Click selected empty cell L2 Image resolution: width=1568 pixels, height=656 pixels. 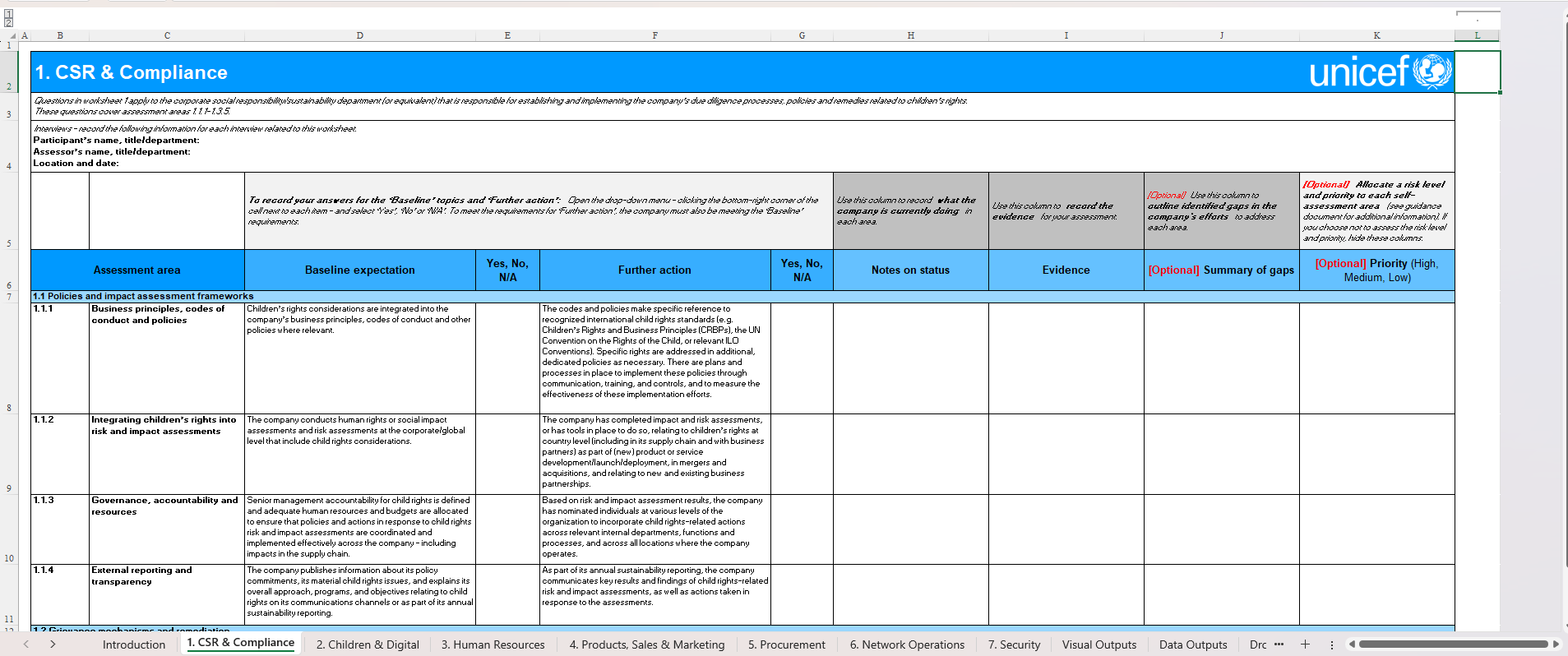click(1478, 72)
